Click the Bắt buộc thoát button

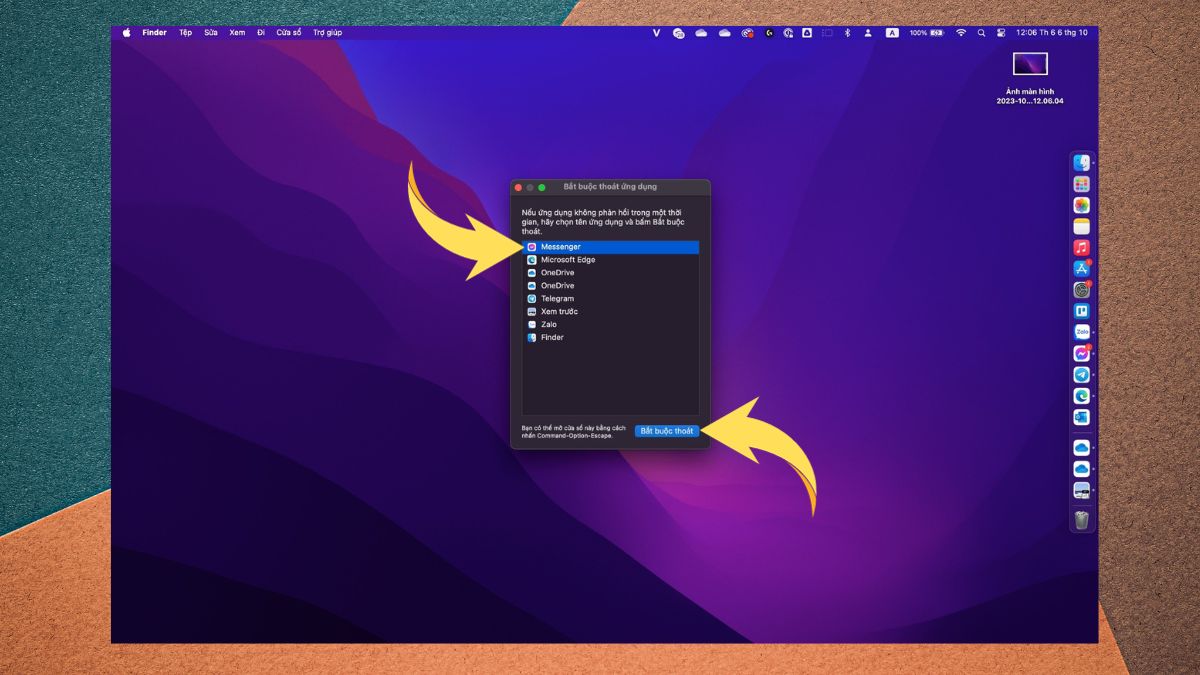coord(667,431)
